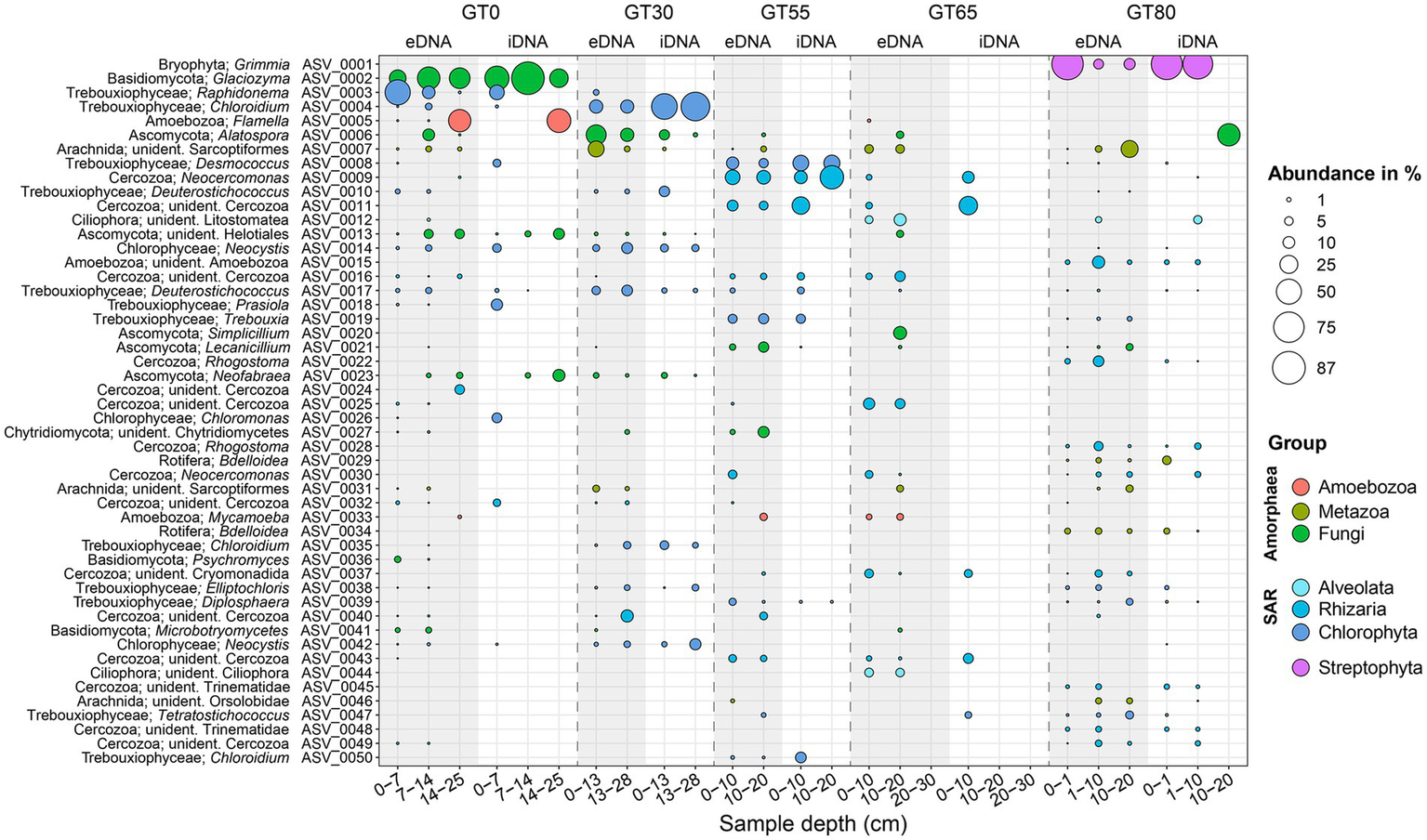Select the Alveolata legend marker
This screenshot has height=840, width=1427.
click(1301, 587)
